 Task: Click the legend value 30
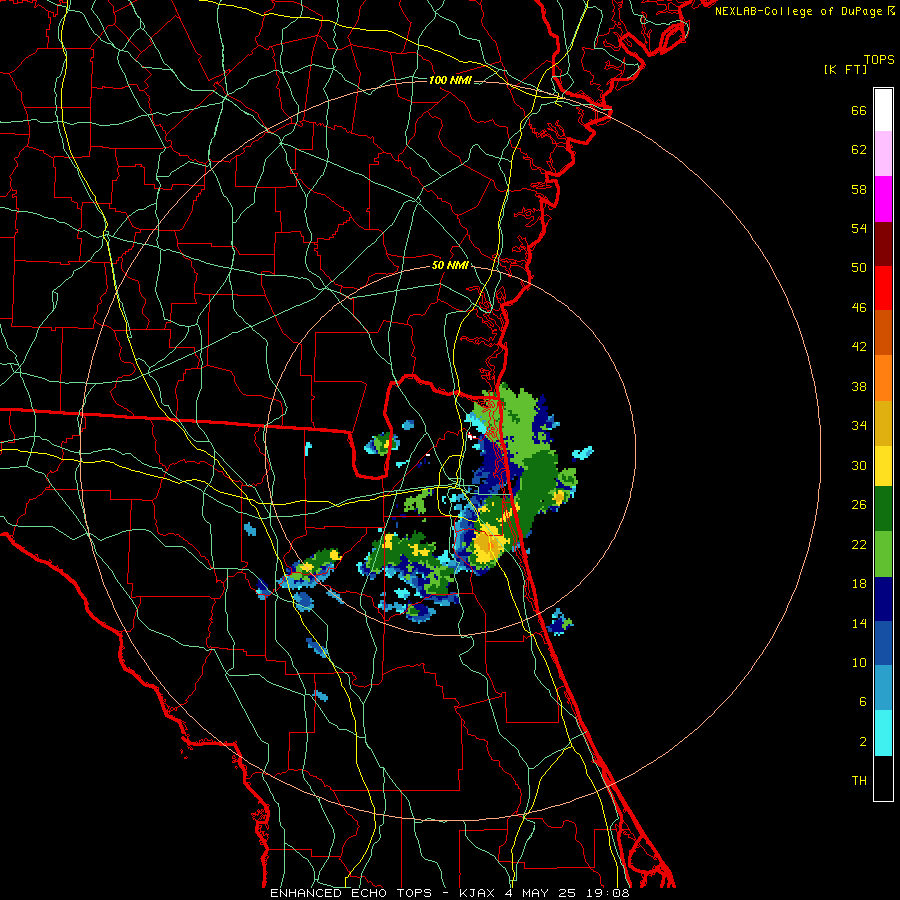click(x=859, y=465)
